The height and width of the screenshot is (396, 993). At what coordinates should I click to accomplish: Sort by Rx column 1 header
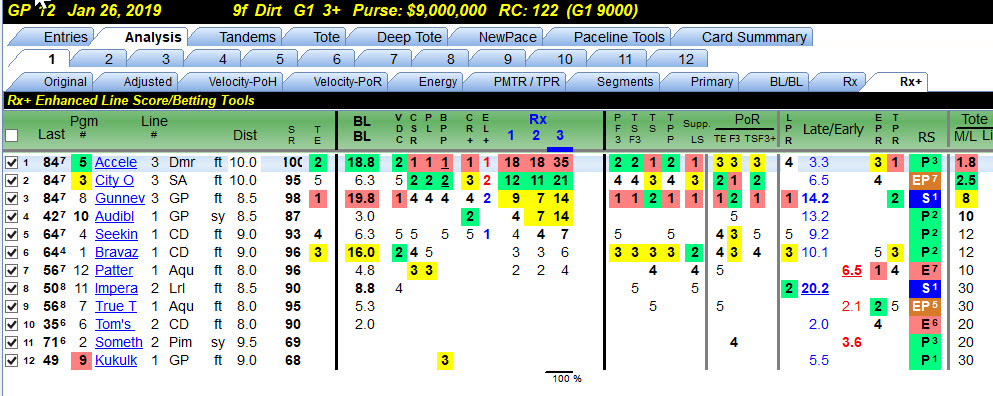tap(510, 135)
